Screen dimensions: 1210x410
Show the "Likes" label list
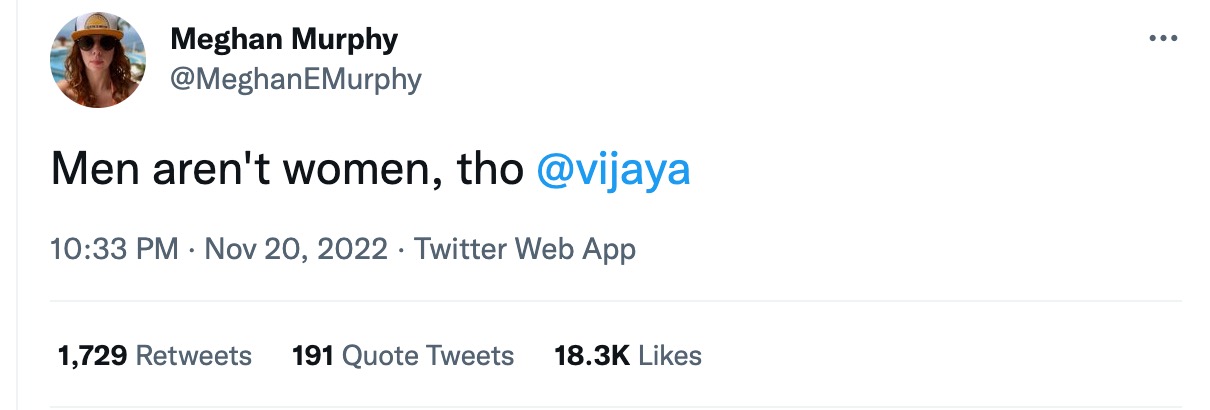pyautogui.click(x=669, y=355)
